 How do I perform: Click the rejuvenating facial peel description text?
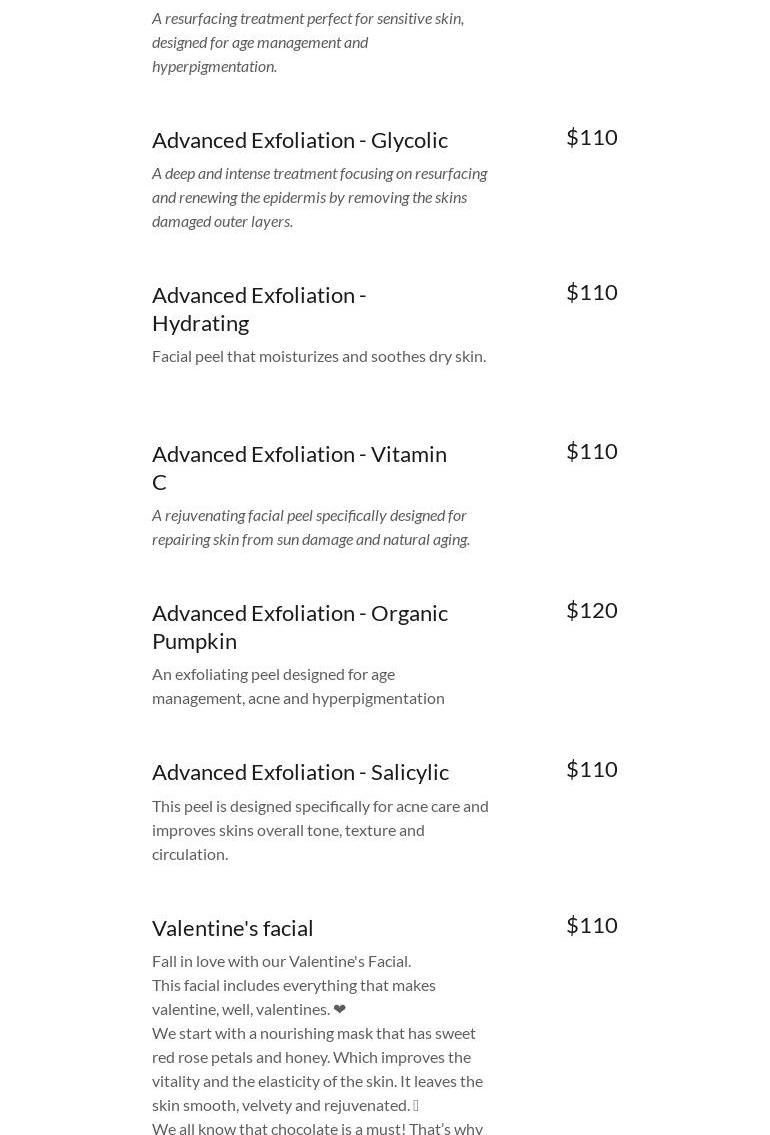point(310,527)
